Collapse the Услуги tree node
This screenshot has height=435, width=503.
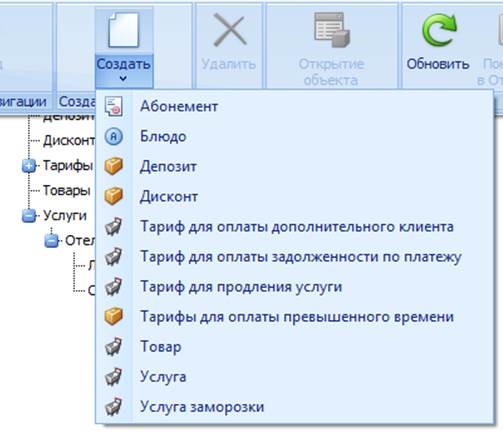[x=29, y=216]
